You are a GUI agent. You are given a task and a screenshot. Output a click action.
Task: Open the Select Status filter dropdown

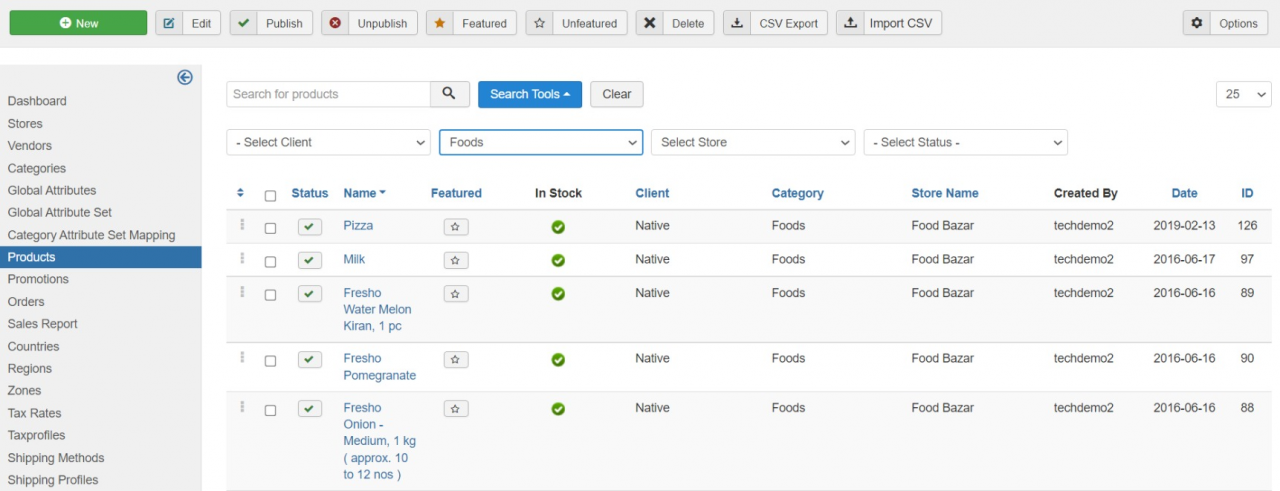[965, 142]
